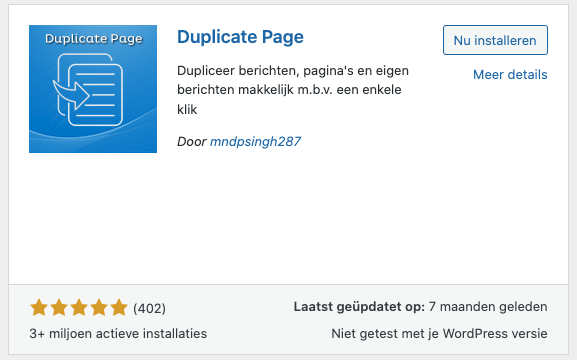This screenshot has width=577, height=360.
Task: Click the Duplicate Page plugin thumbnail
Action: (x=93, y=89)
